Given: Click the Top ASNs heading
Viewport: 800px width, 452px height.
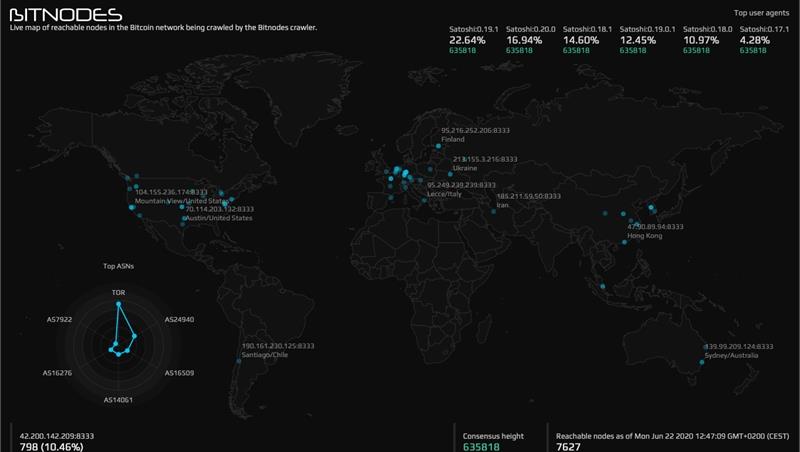Looking at the screenshot, I should point(118,266).
